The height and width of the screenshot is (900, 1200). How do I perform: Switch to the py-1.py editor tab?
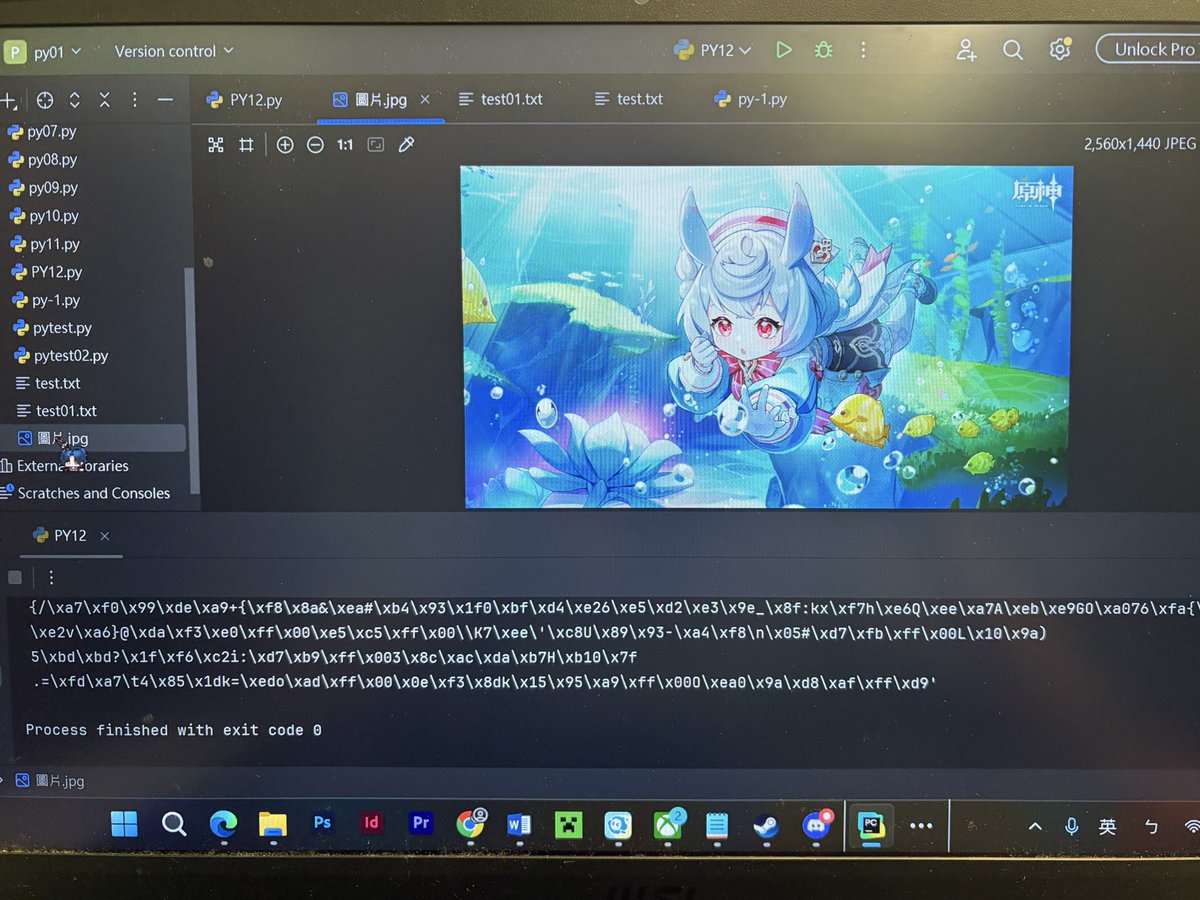750,99
